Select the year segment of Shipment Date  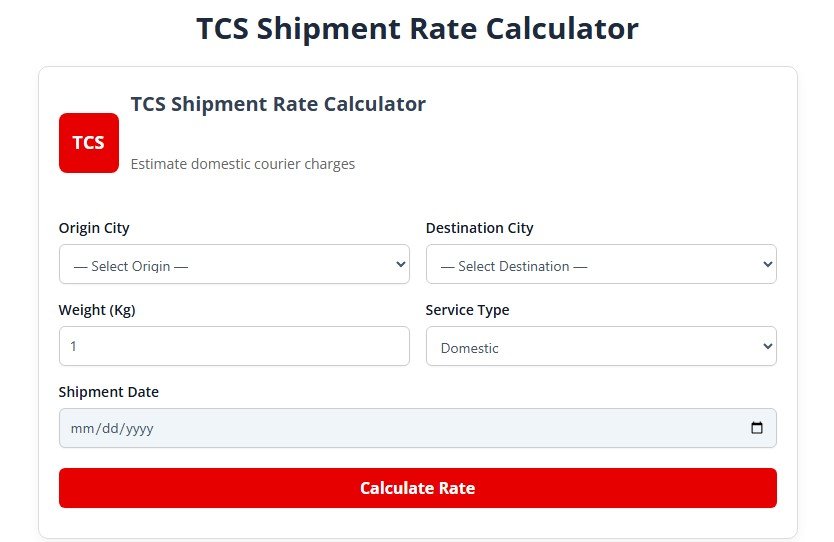(x=137, y=428)
